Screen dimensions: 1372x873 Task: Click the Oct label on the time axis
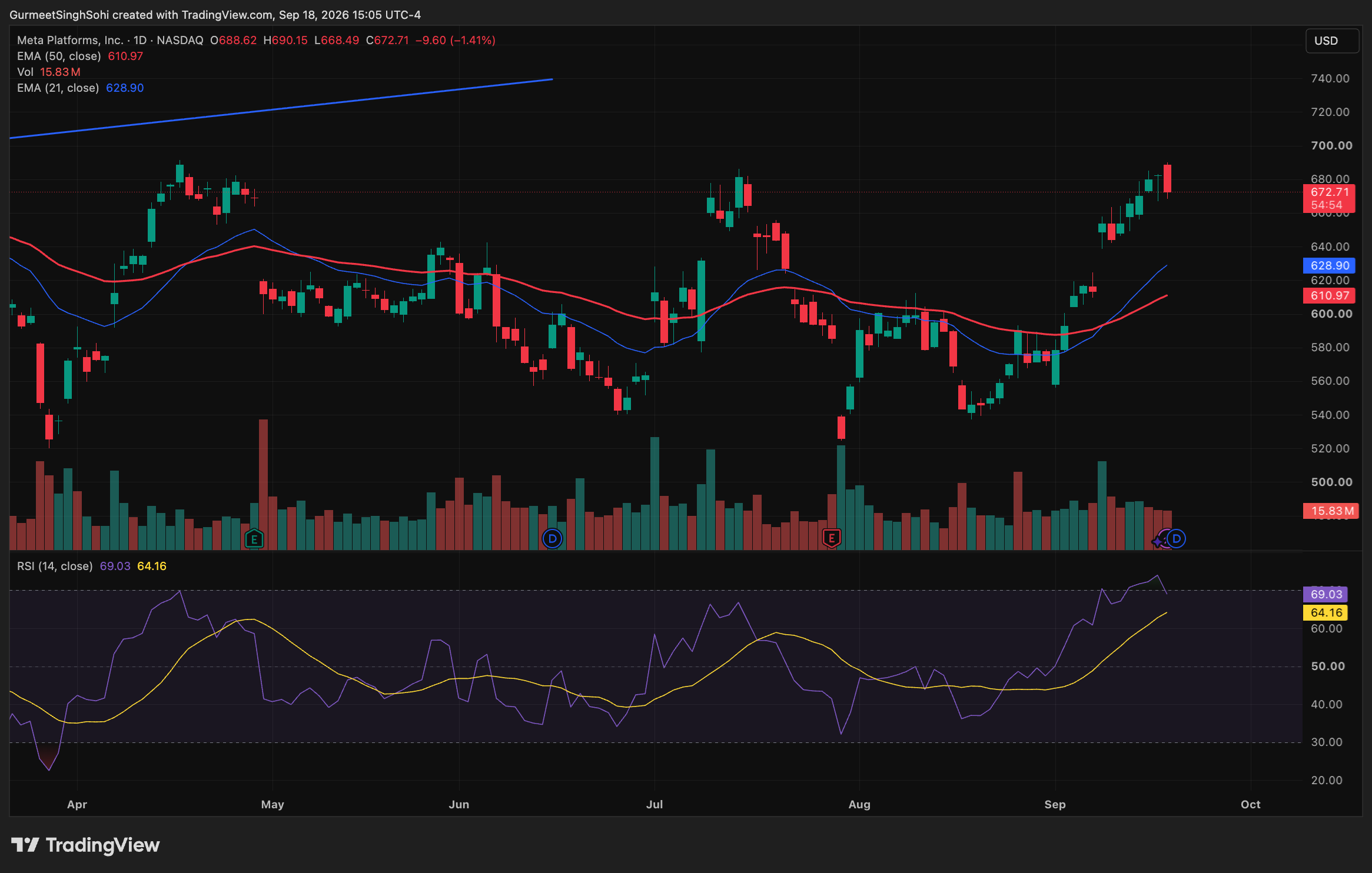[x=1251, y=804]
